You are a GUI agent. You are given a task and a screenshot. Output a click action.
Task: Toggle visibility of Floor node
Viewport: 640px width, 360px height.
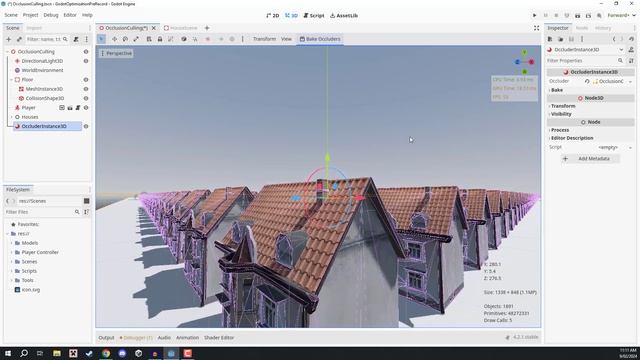click(86, 80)
